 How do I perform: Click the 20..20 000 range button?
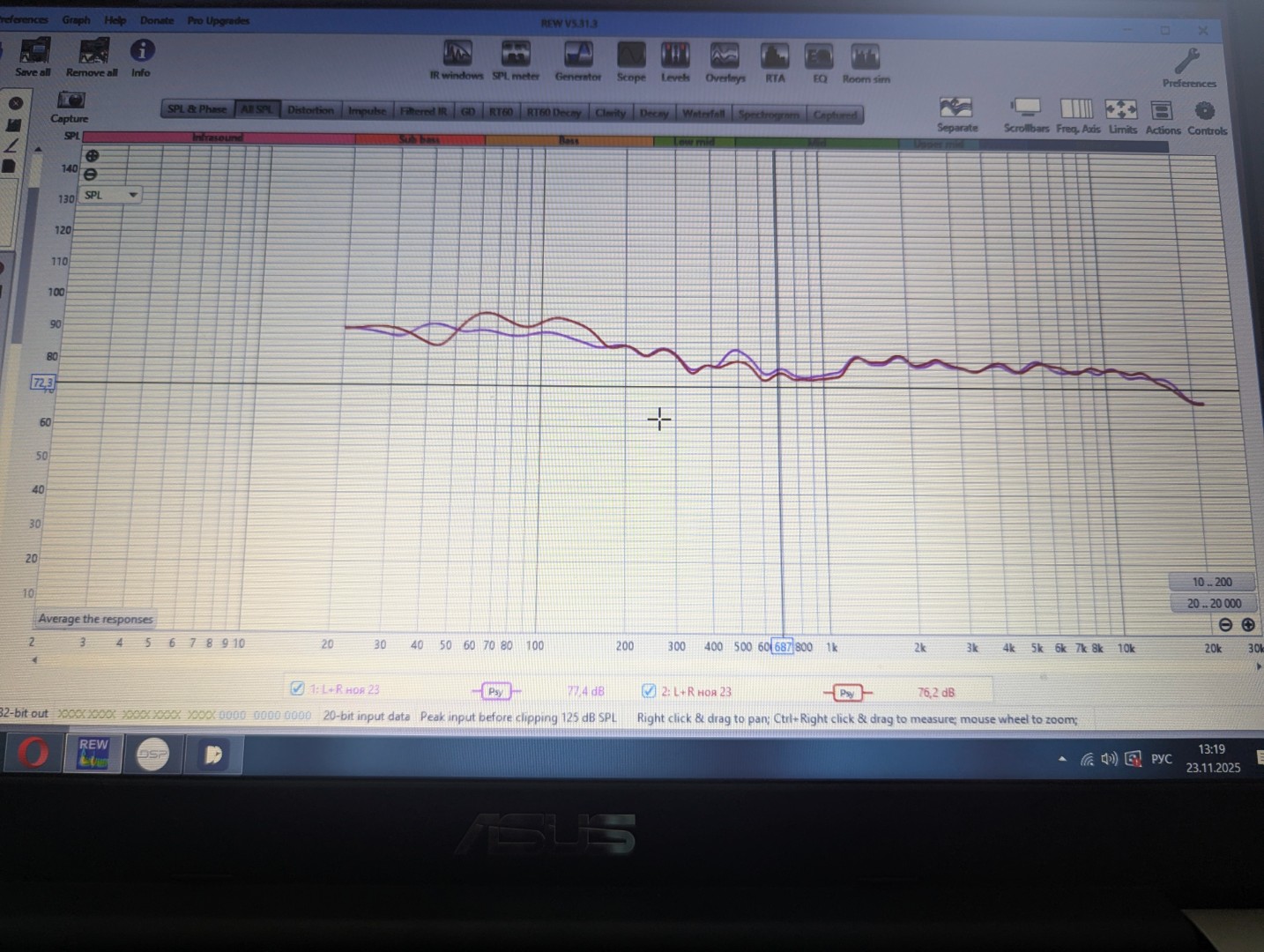1213,604
